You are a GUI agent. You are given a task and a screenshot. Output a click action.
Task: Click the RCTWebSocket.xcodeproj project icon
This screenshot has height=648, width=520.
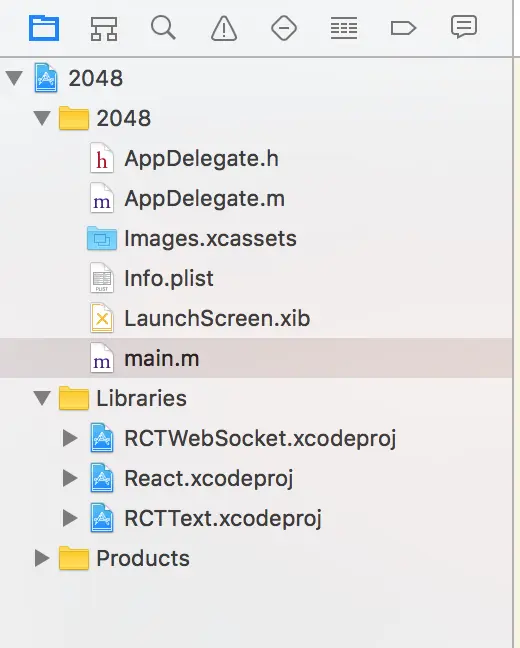pyautogui.click(x=102, y=438)
